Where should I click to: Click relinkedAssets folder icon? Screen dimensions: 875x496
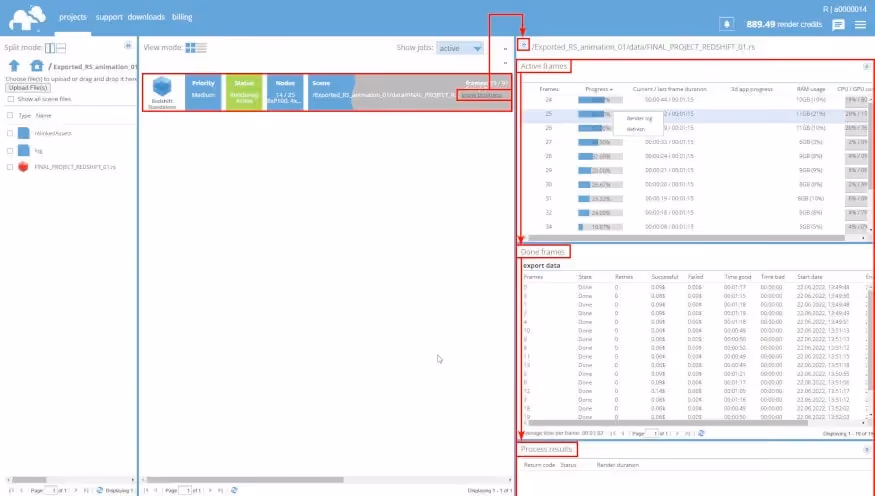coord(23,133)
